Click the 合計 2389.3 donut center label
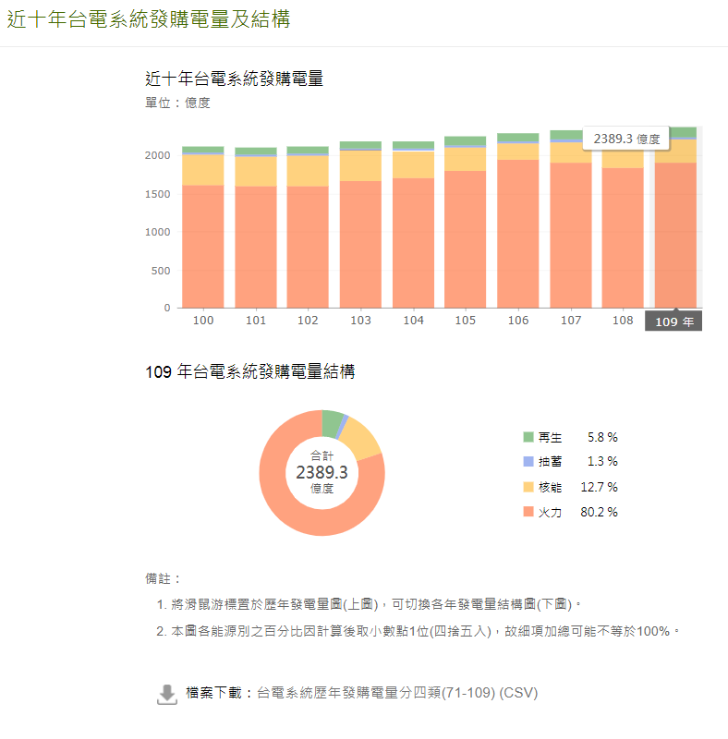This screenshot has height=739, width=728. tap(321, 472)
